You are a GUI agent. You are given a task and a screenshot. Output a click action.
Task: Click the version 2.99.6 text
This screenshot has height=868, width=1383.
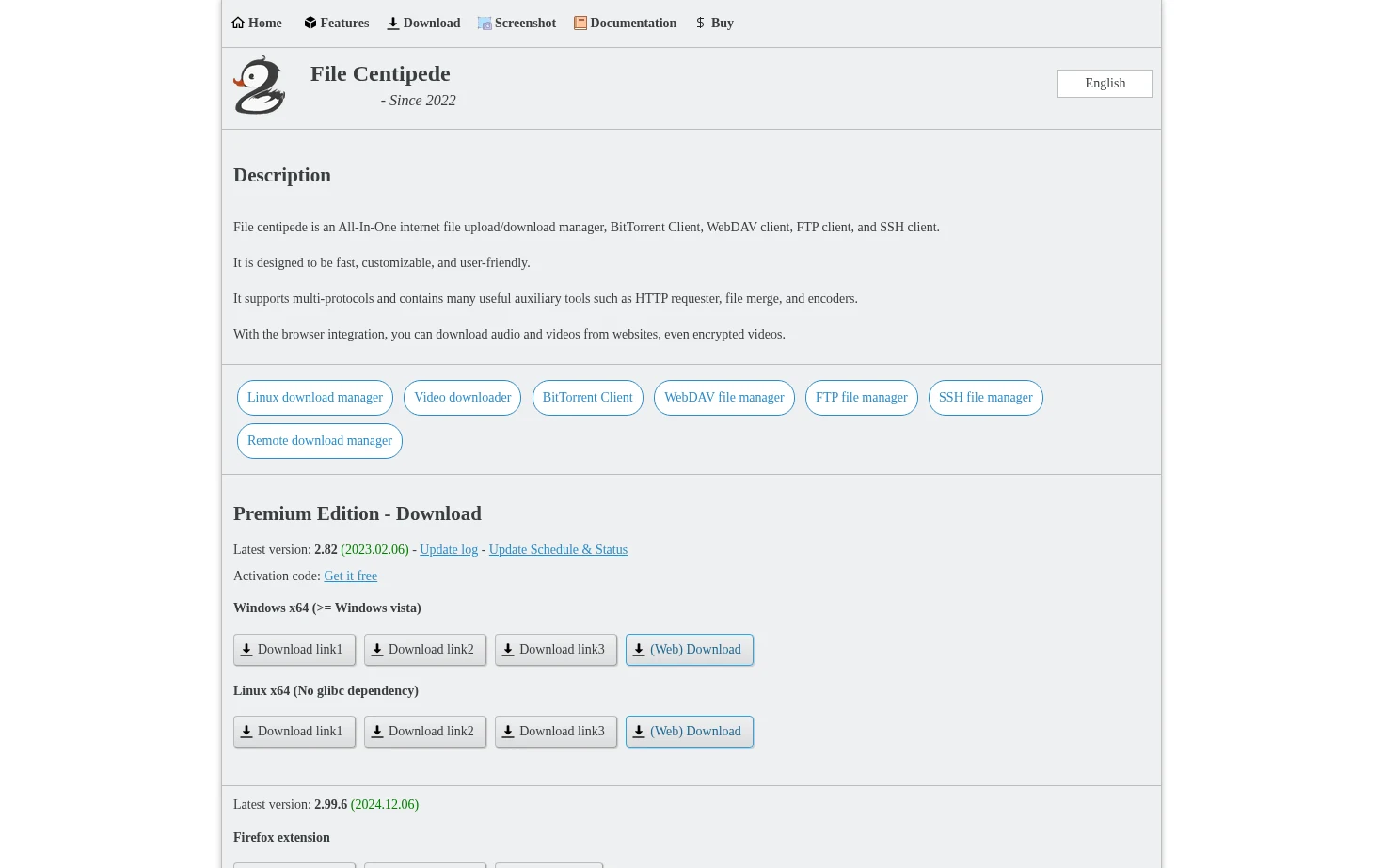(x=330, y=805)
